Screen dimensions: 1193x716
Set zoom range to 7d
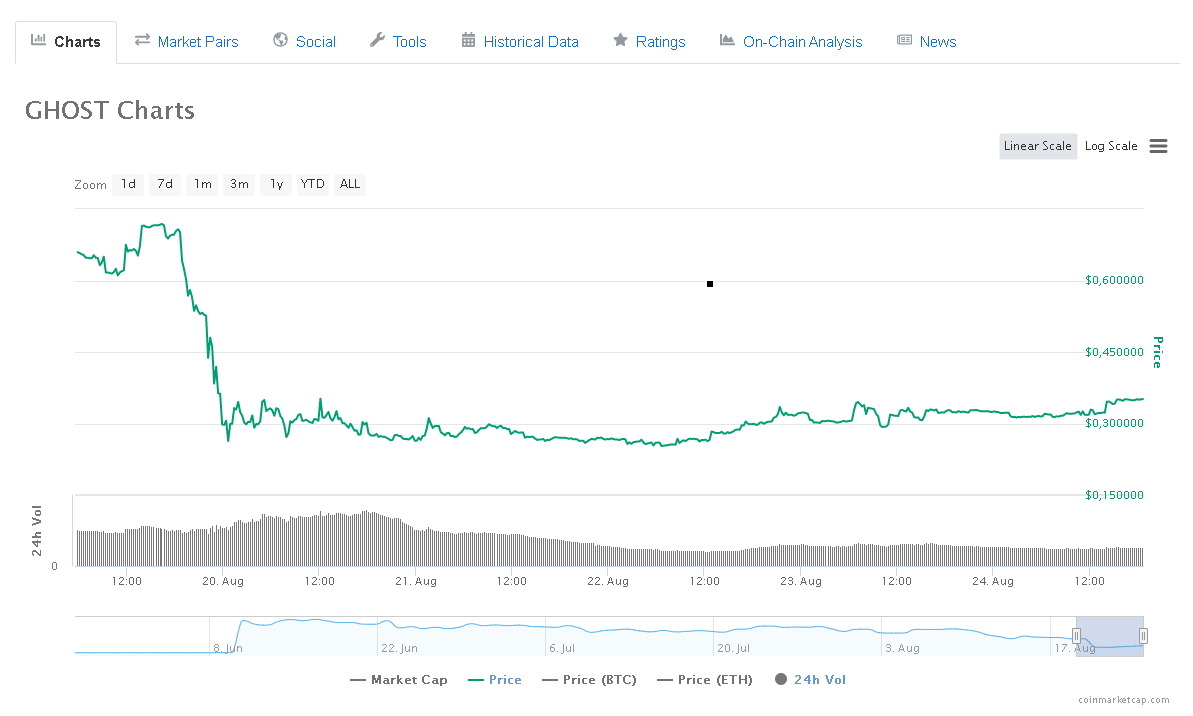tap(165, 184)
